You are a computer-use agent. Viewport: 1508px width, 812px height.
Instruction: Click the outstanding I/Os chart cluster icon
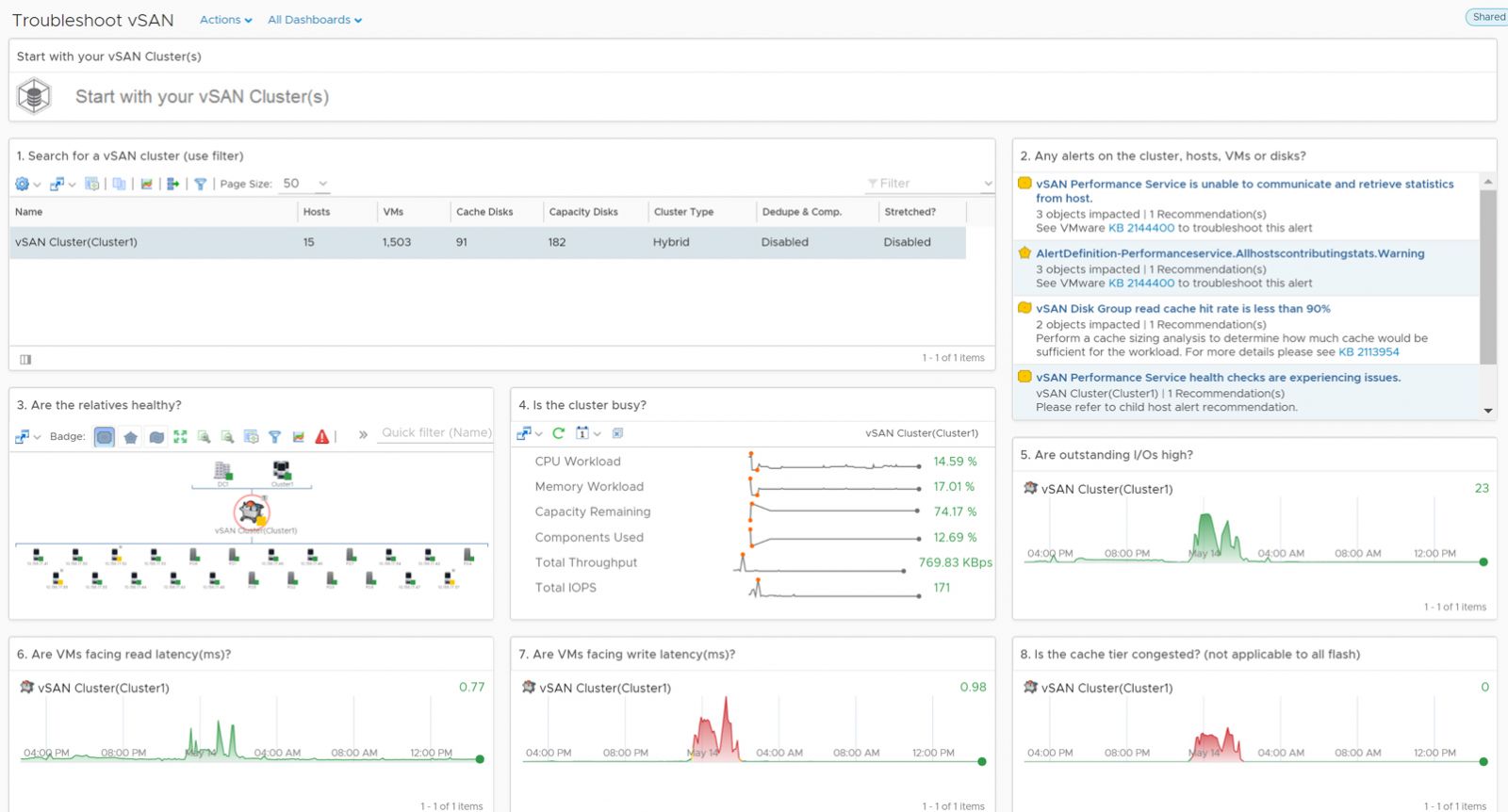pos(1030,488)
